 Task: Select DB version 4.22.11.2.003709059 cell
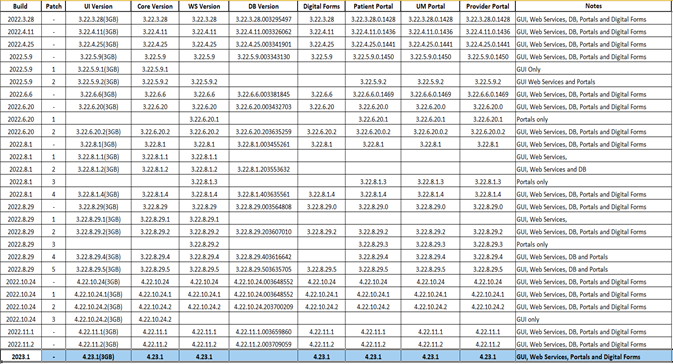(x=263, y=344)
